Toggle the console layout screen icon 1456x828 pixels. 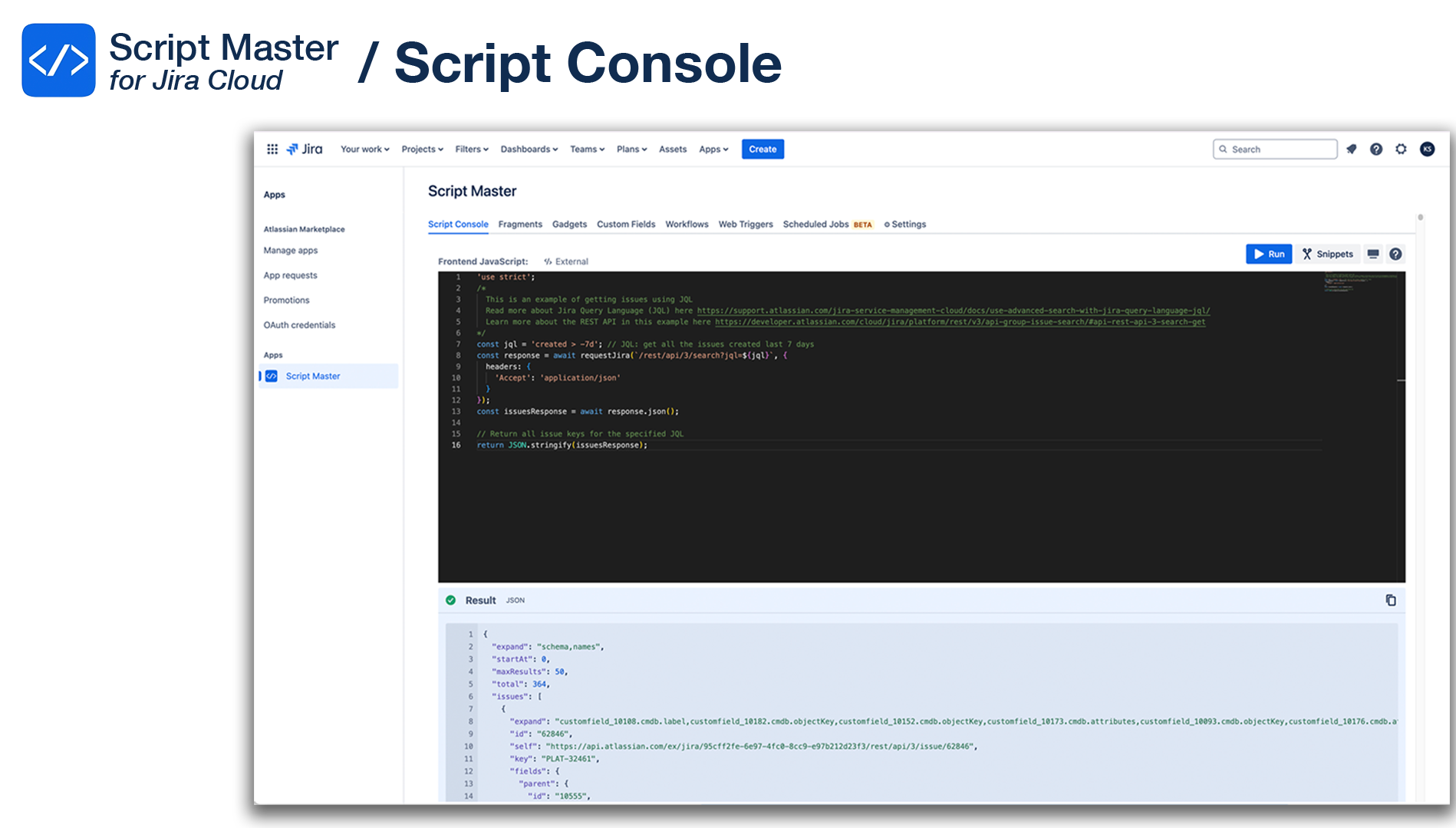pyautogui.click(x=1373, y=255)
